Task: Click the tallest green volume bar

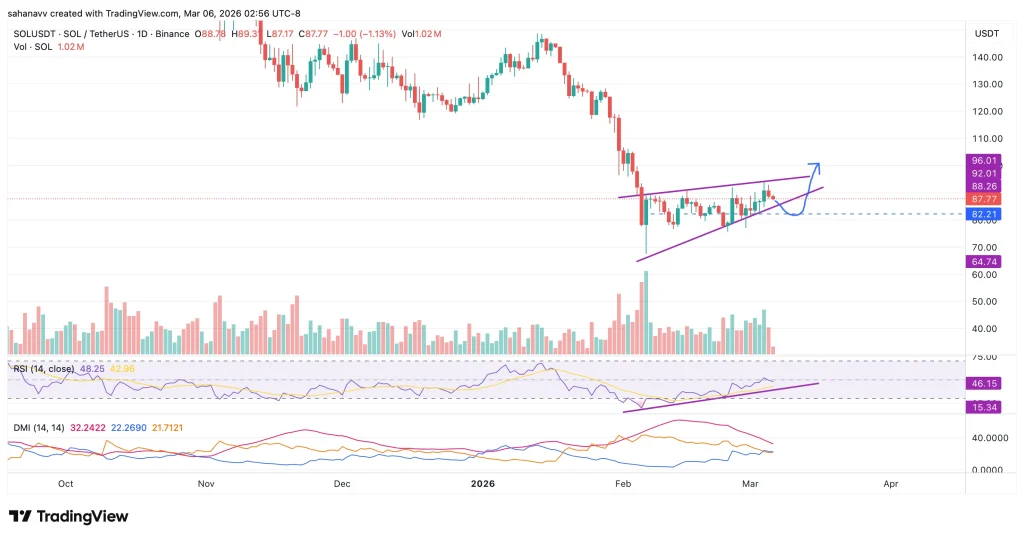Action: click(646, 312)
